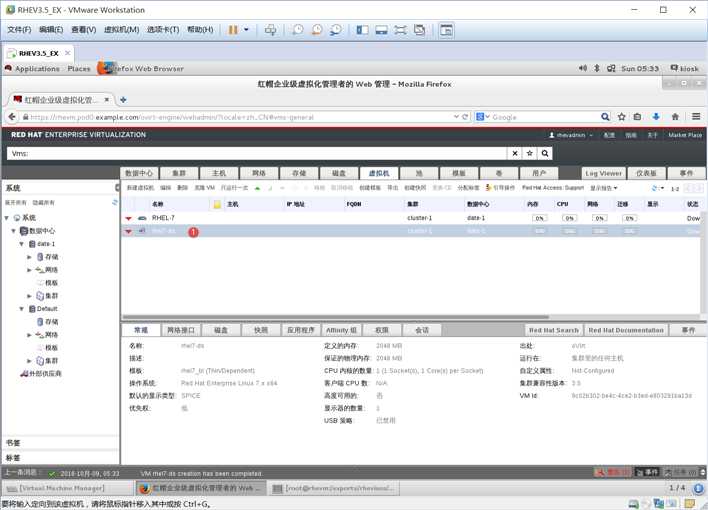Reload the page with refresh icon

tap(465, 117)
